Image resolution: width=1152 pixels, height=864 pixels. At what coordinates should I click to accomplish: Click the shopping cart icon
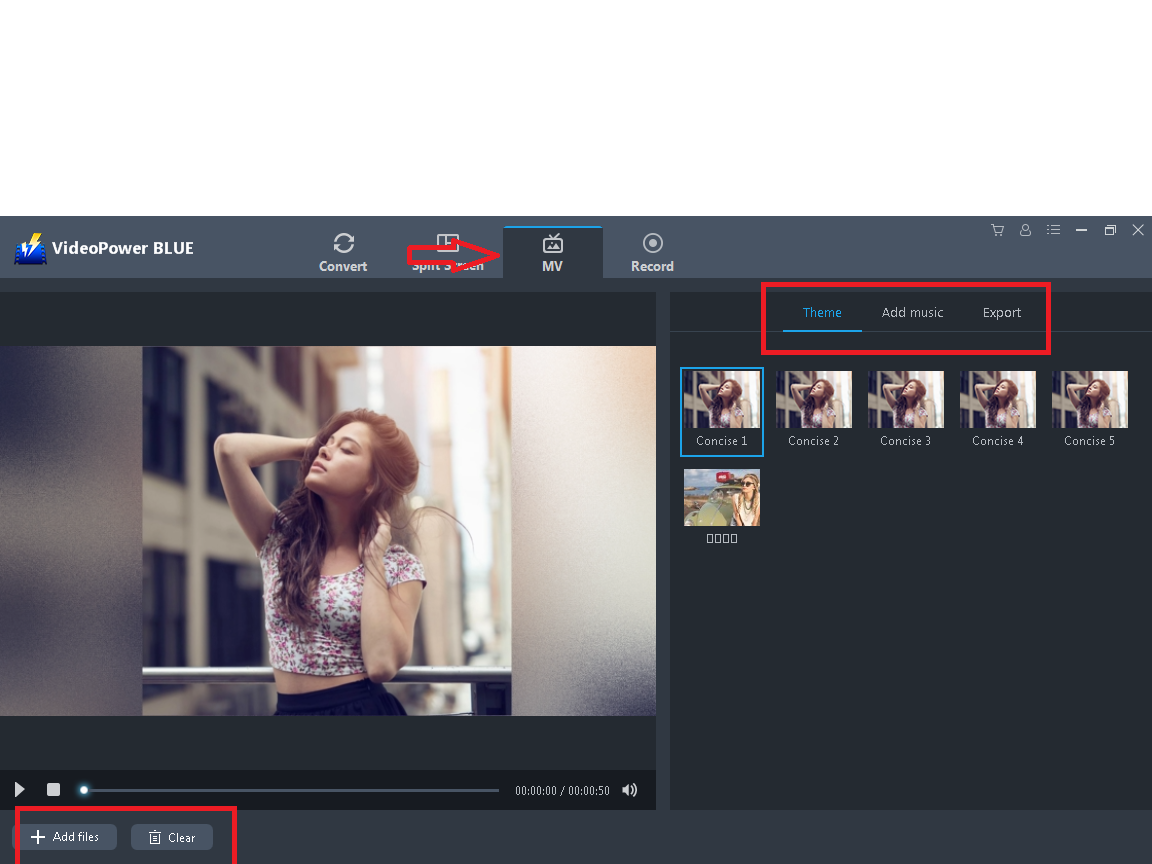point(997,230)
